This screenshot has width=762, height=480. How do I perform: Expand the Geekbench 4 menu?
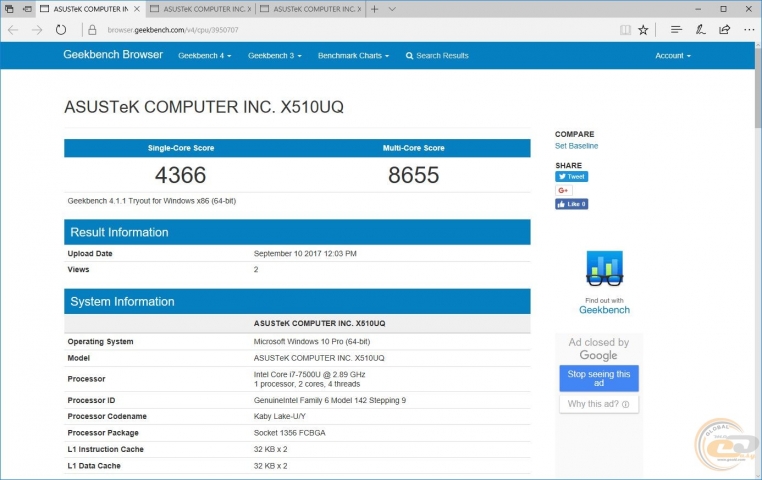click(x=204, y=56)
